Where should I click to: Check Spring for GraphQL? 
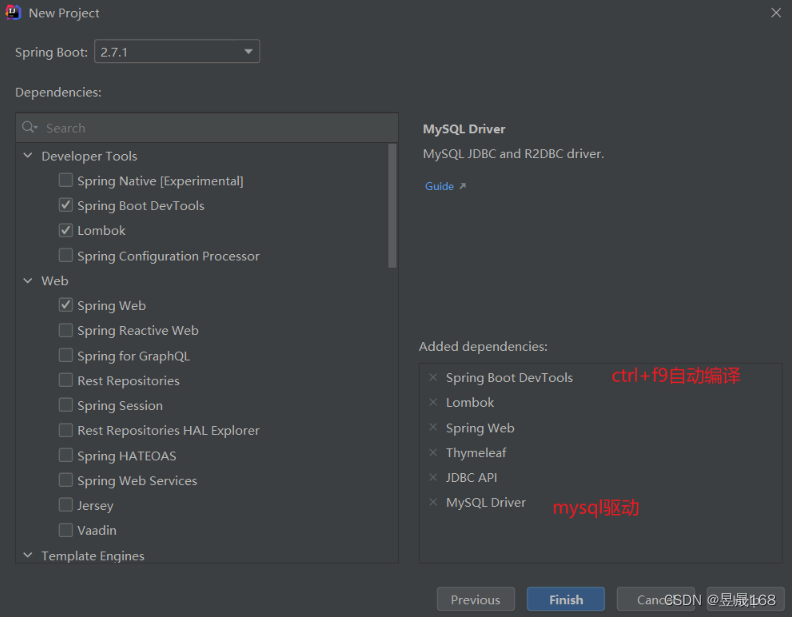click(x=66, y=355)
